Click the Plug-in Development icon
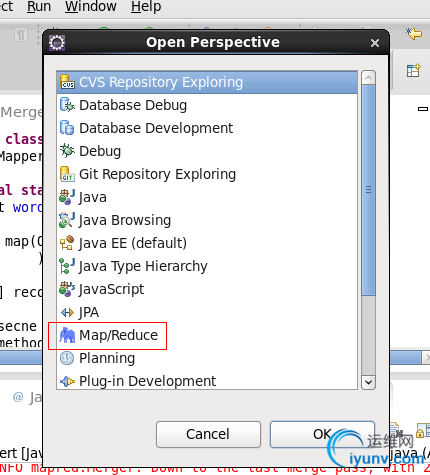The width and height of the screenshot is (430, 475). [67, 381]
